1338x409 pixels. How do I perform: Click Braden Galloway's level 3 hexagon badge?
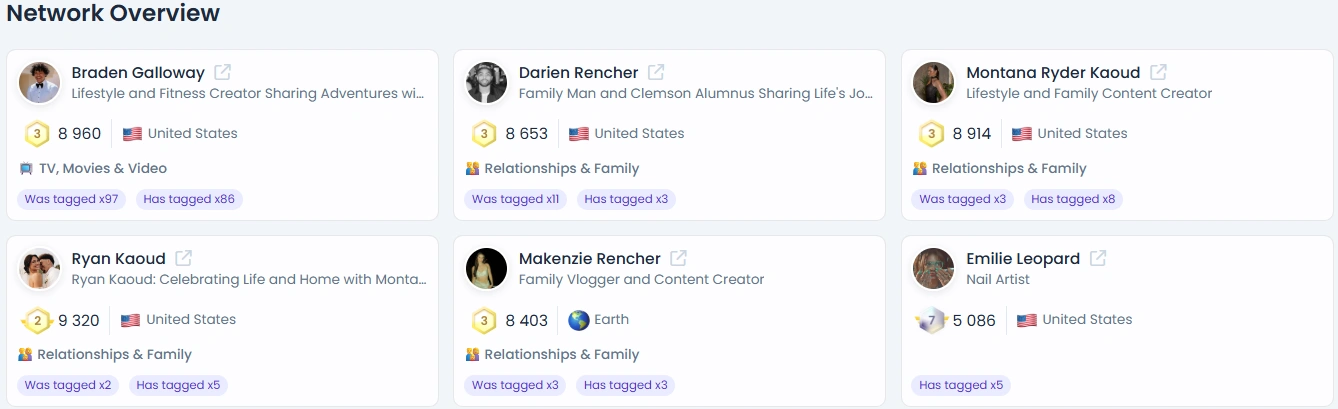[x=37, y=133]
